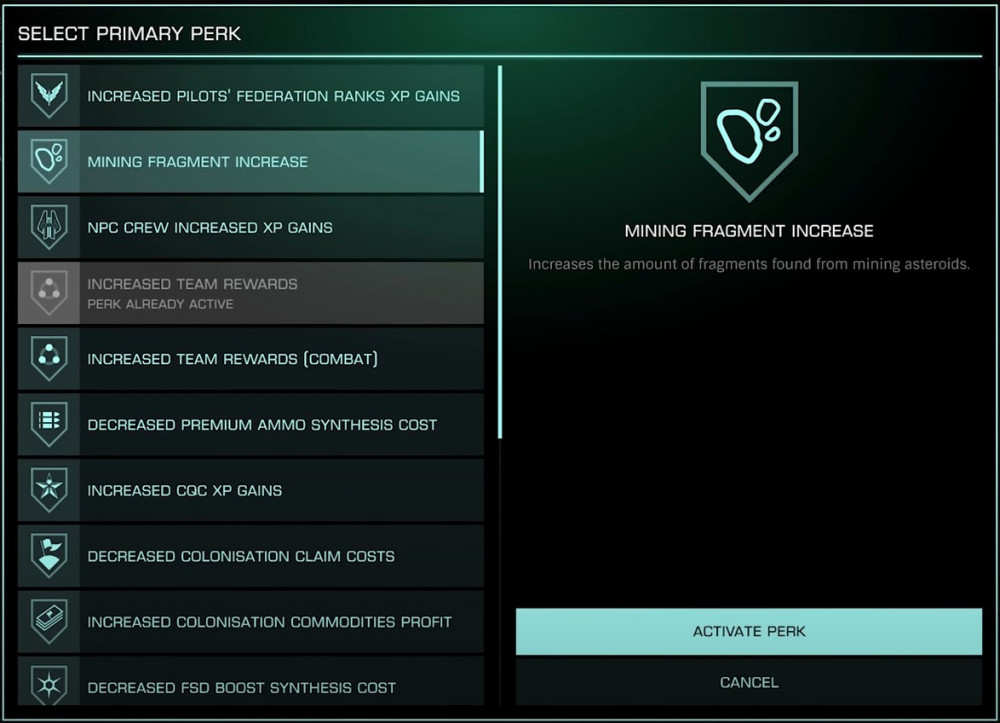Click the colonisation commodities profit cash icon
The width and height of the screenshot is (1000, 723).
pyautogui.click(x=49, y=621)
